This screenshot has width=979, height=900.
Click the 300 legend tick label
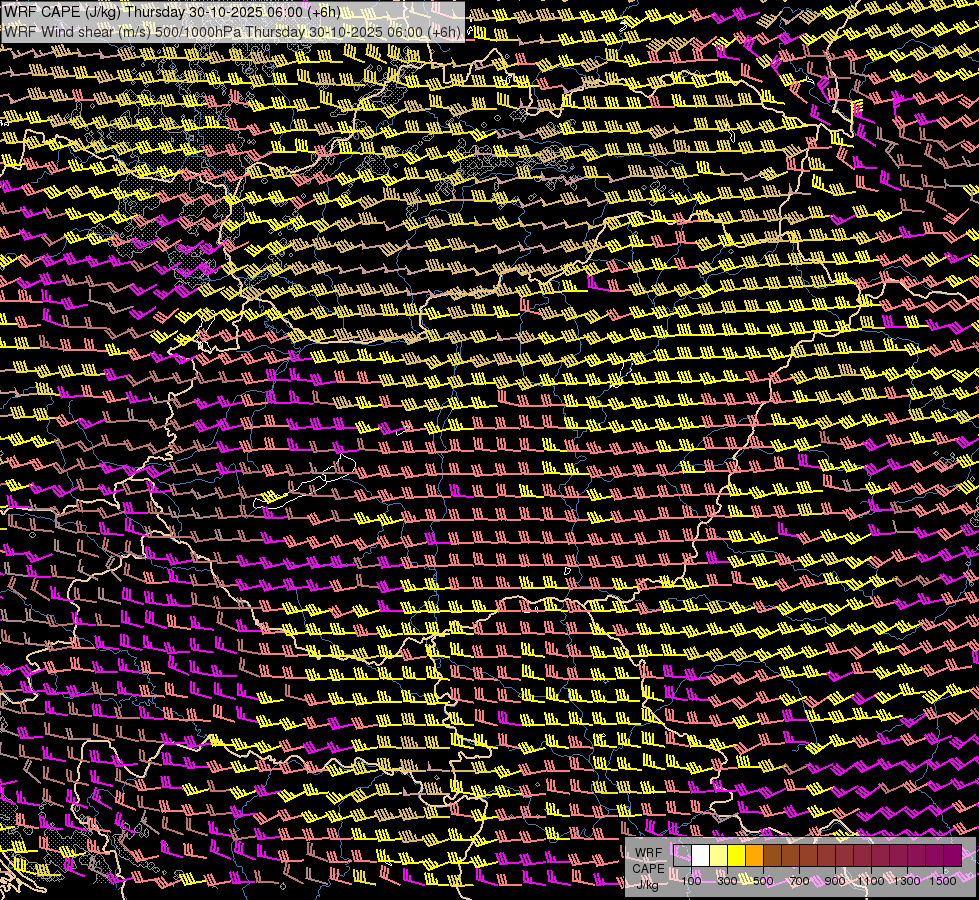click(727, 881)
